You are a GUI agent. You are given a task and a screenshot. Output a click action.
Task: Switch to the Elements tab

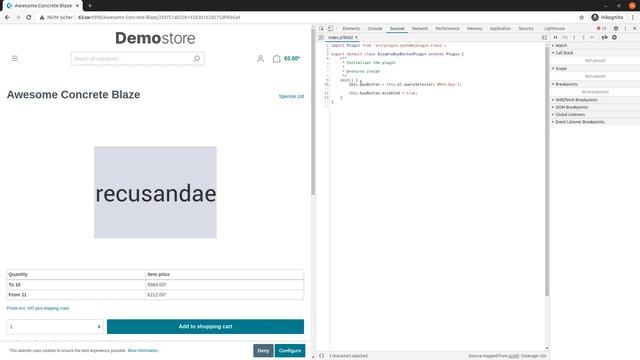tap(351, 29)
